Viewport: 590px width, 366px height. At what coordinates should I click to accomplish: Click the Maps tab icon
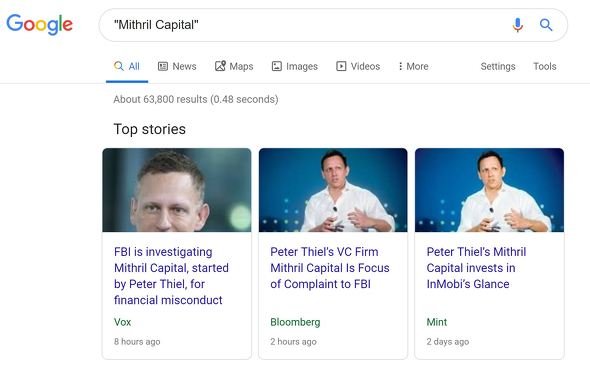[220, 66]
